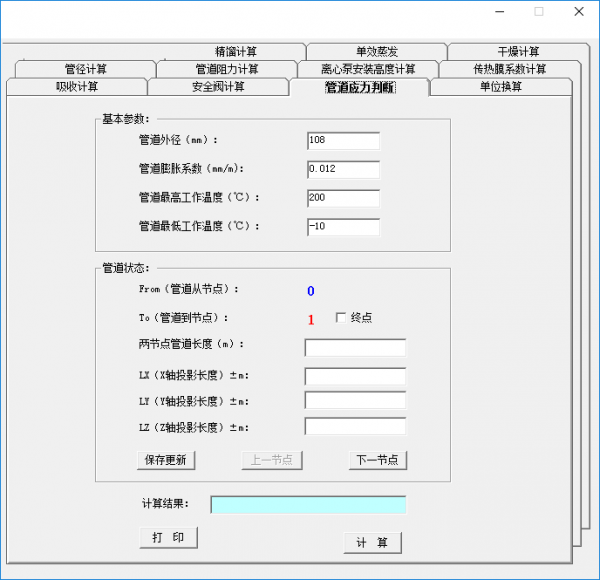Click the LY Y轴投影长度 field
The height and width of the screenshot is (580, 600).
pos(355,401)
